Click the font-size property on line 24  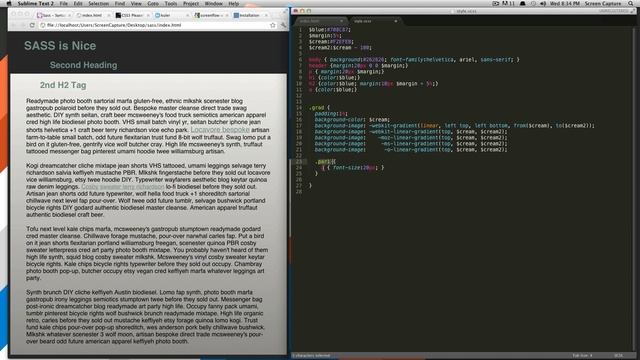point(347,168)
